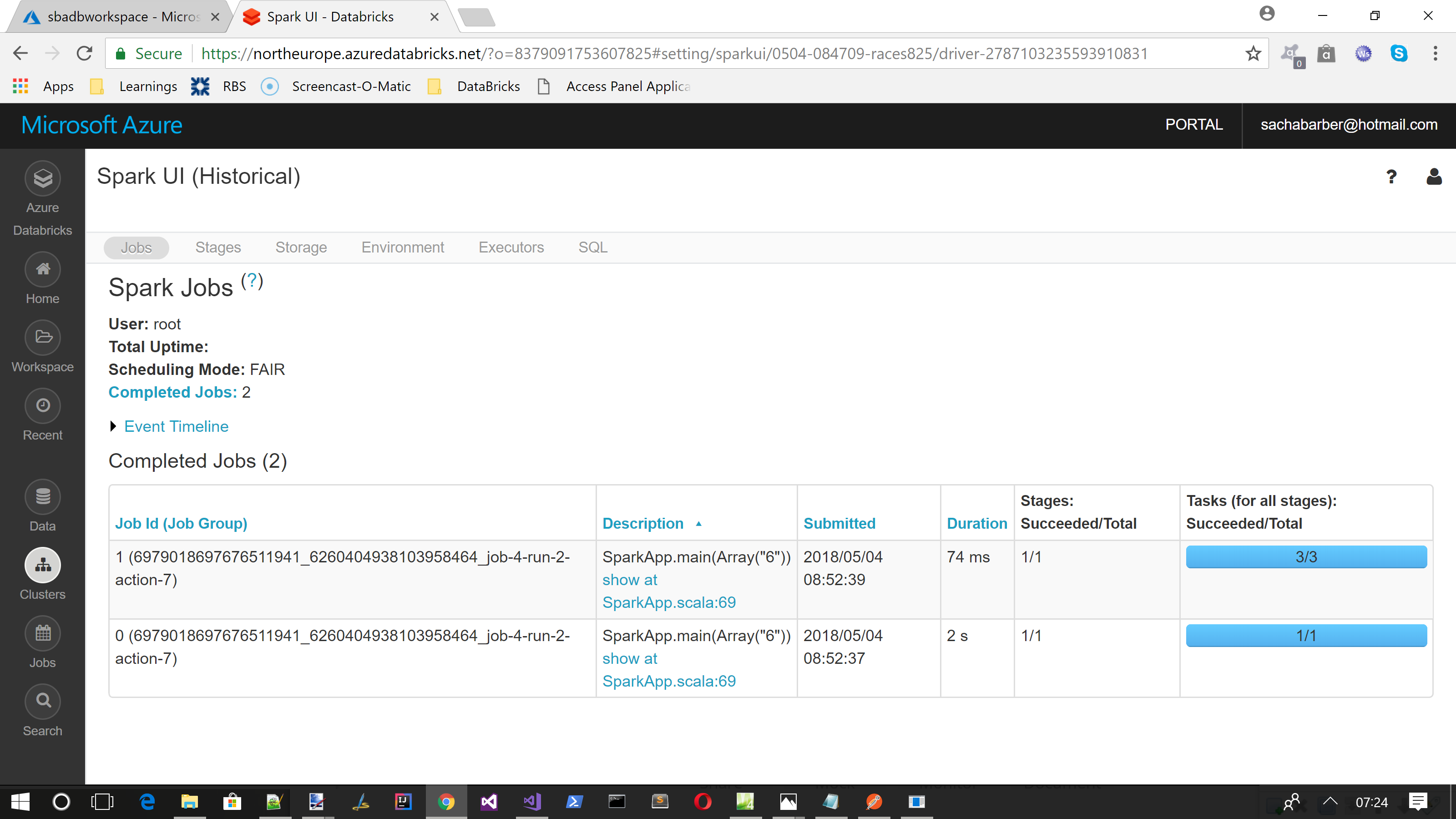Open the Chrome three-dot menu

coord(1435,54)
